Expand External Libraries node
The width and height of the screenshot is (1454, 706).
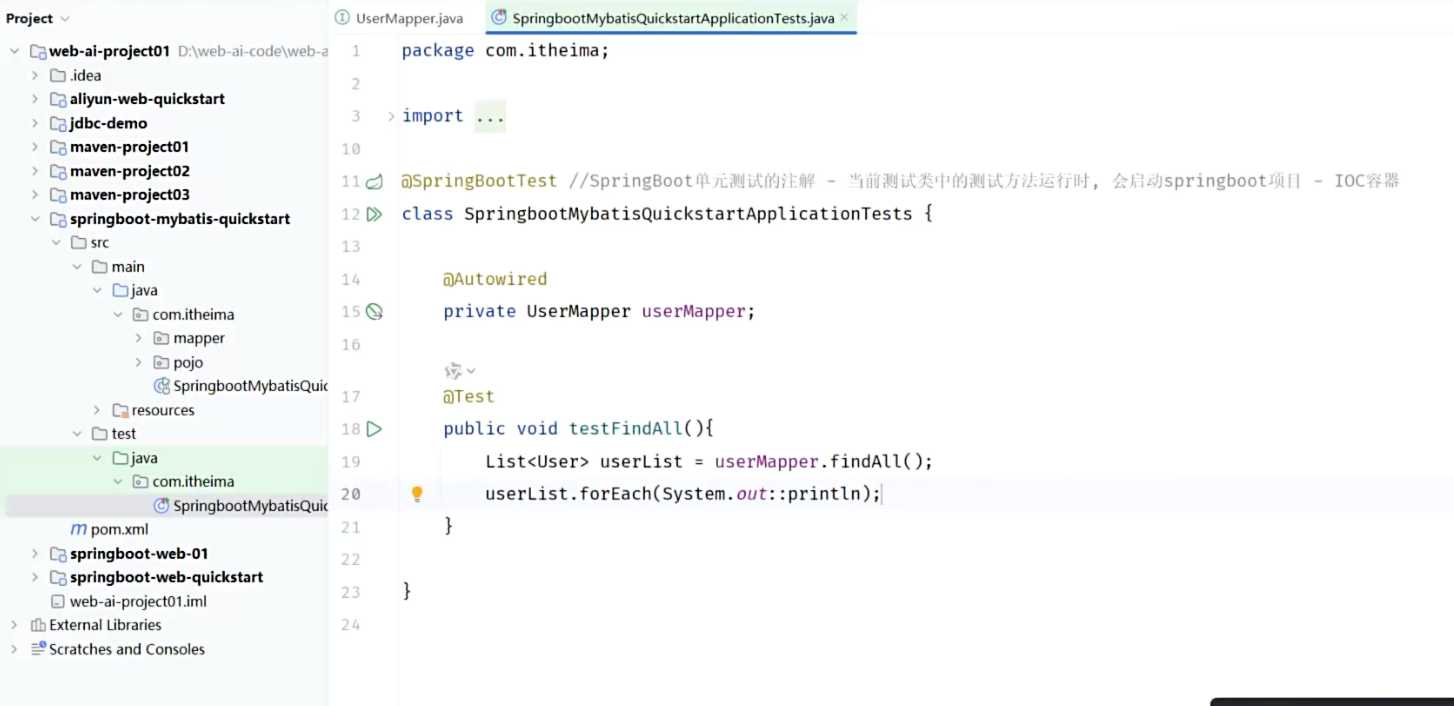14,625
